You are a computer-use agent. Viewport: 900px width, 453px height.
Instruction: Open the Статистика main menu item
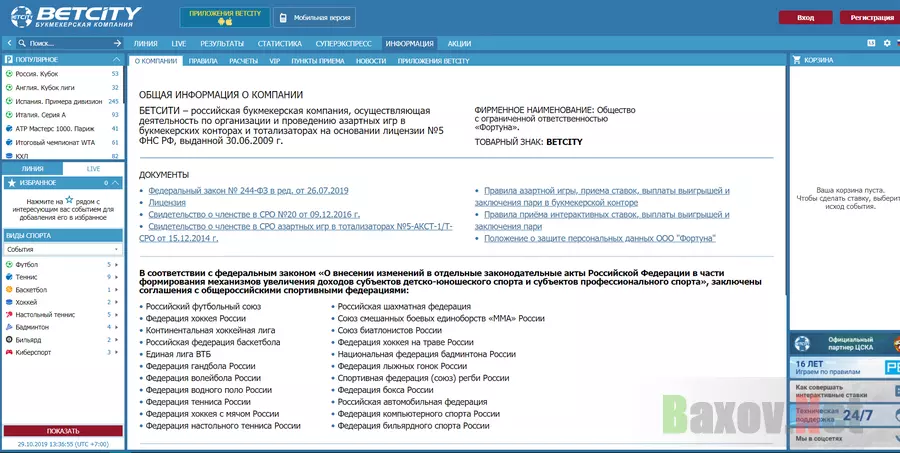click(x=280, y=44)
